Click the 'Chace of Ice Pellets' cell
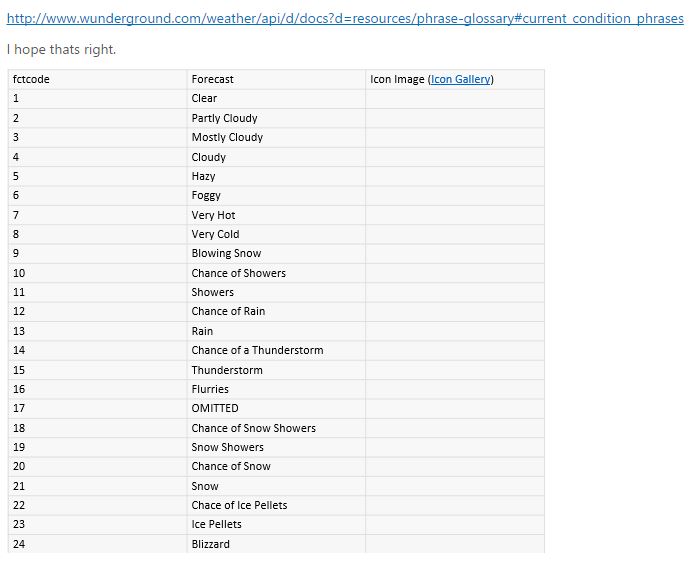Viewport: 699px width, 562px height. 239,505
